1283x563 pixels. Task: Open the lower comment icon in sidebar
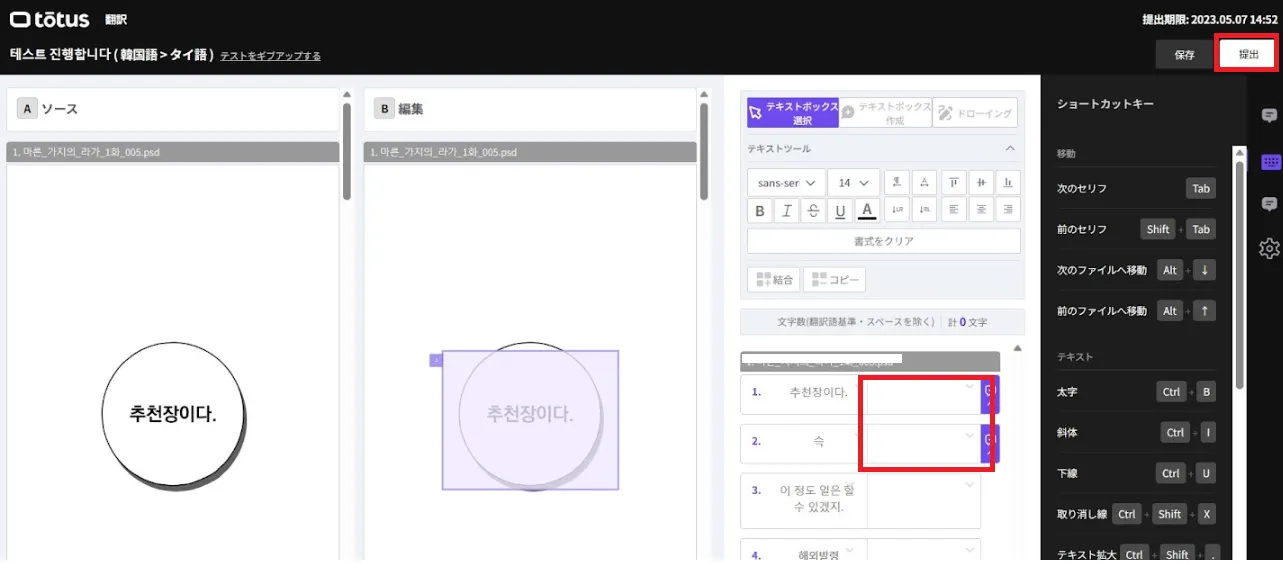(x=1270, y=204)
